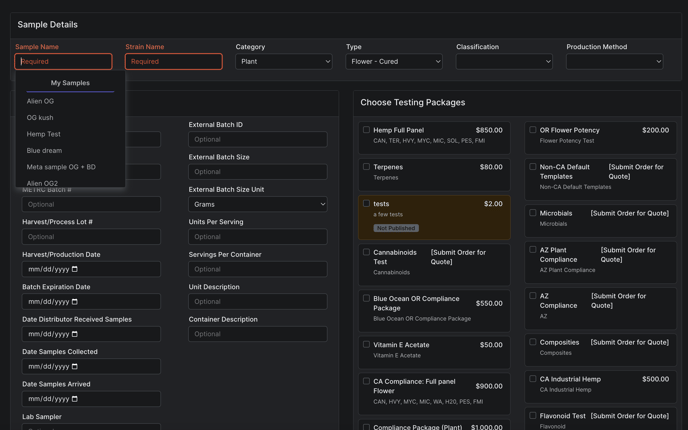This screenshot has width=688, height=430.
Task: Select CA Compliance: Full panel Flower checkbox
Action: 366,381
